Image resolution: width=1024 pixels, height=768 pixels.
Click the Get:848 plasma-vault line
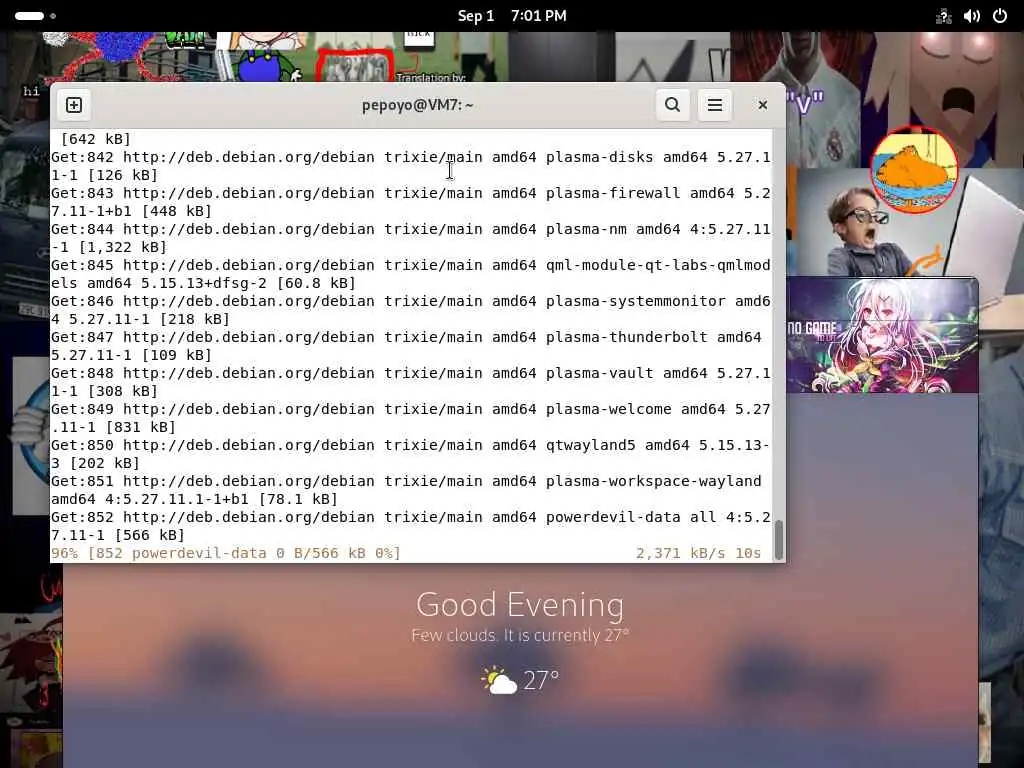pos(411,381)
